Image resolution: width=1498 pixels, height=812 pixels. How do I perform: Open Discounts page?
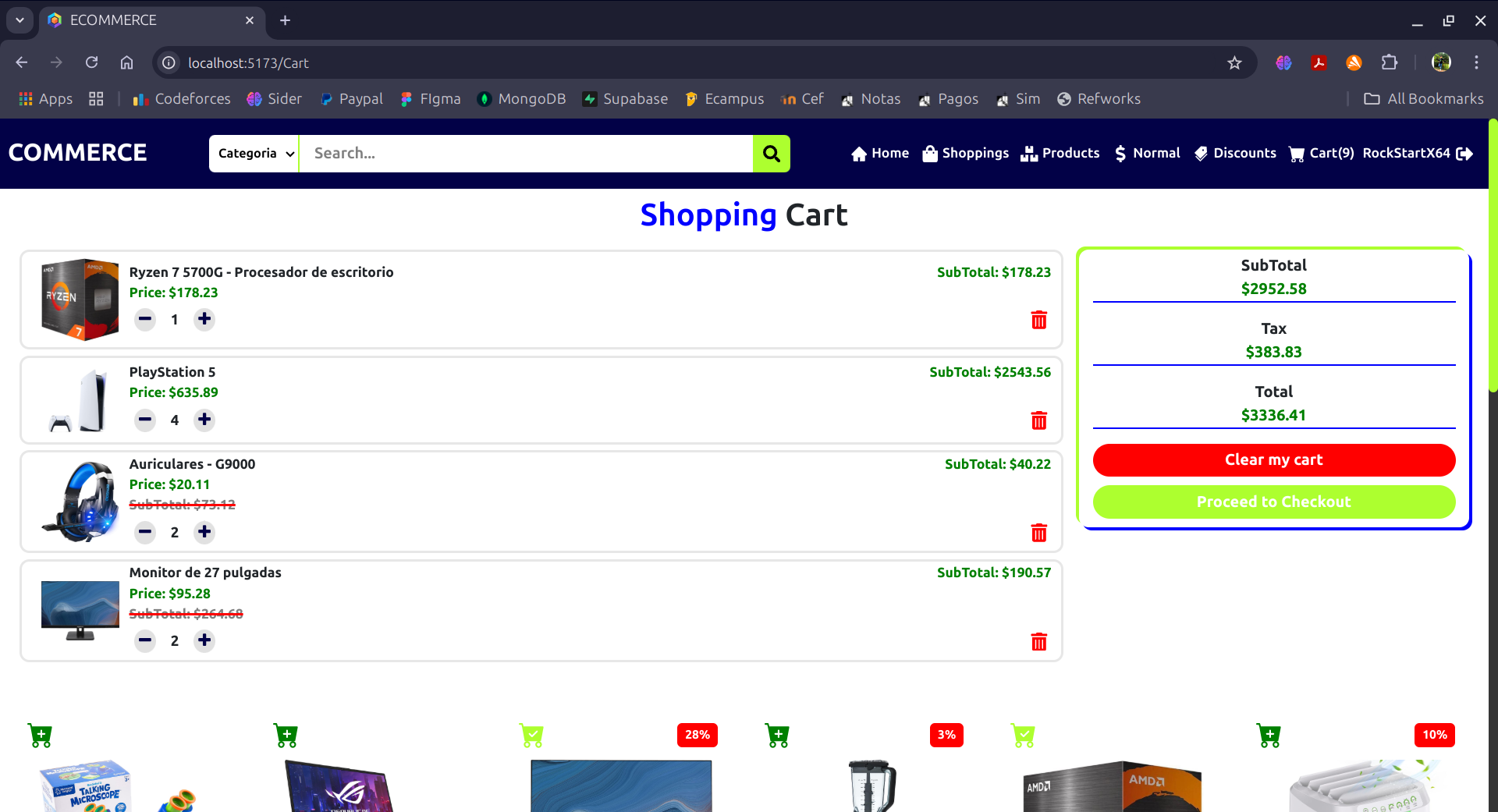pyautogui.click(x=1235, y=154)
